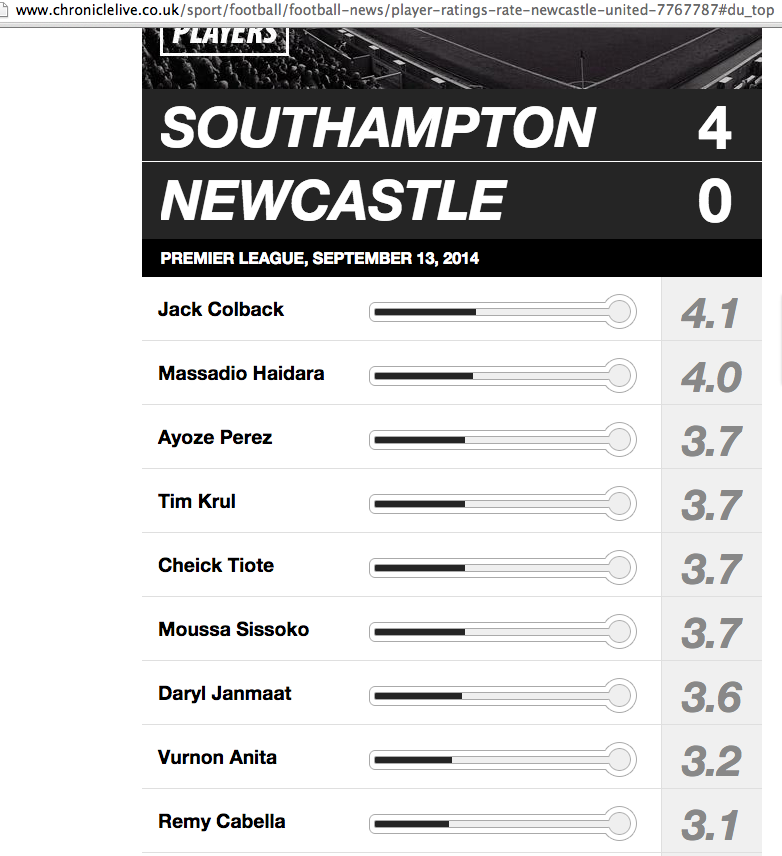Click the 4.1 rating score box

pos(712,310)
